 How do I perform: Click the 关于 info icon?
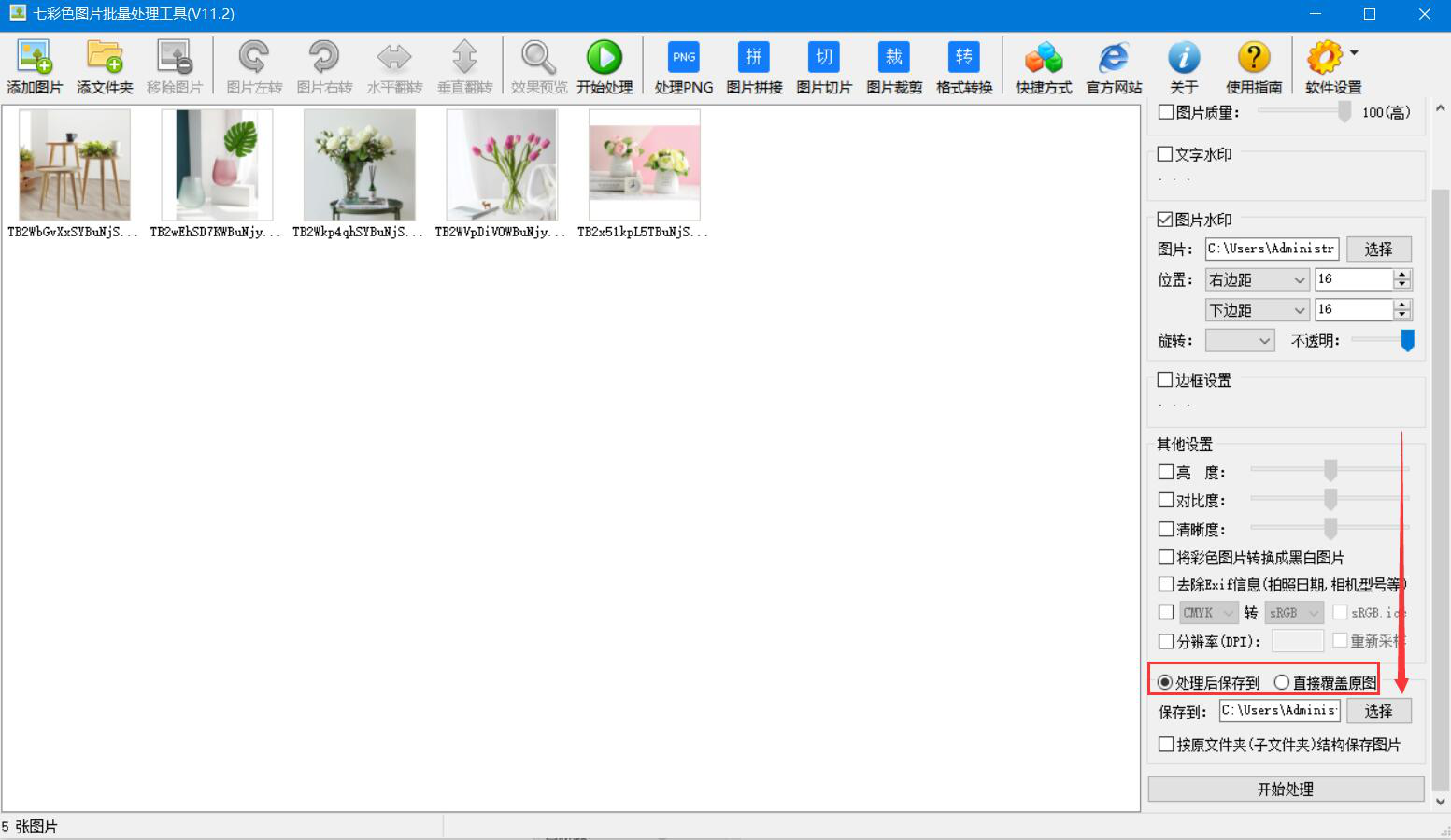point(1184,57)
